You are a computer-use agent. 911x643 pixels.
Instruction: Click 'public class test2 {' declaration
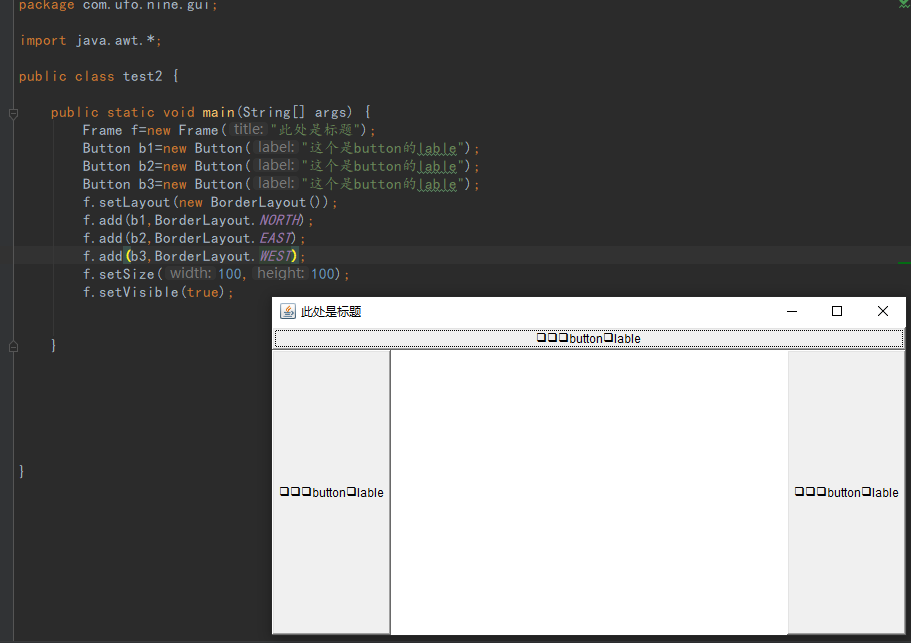[99, 76]
